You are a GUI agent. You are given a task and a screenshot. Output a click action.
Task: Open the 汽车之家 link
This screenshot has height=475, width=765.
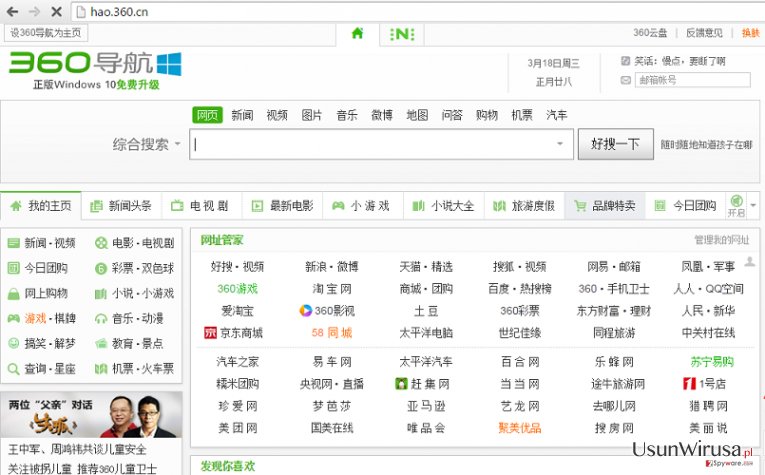click(x=238, y=362)
